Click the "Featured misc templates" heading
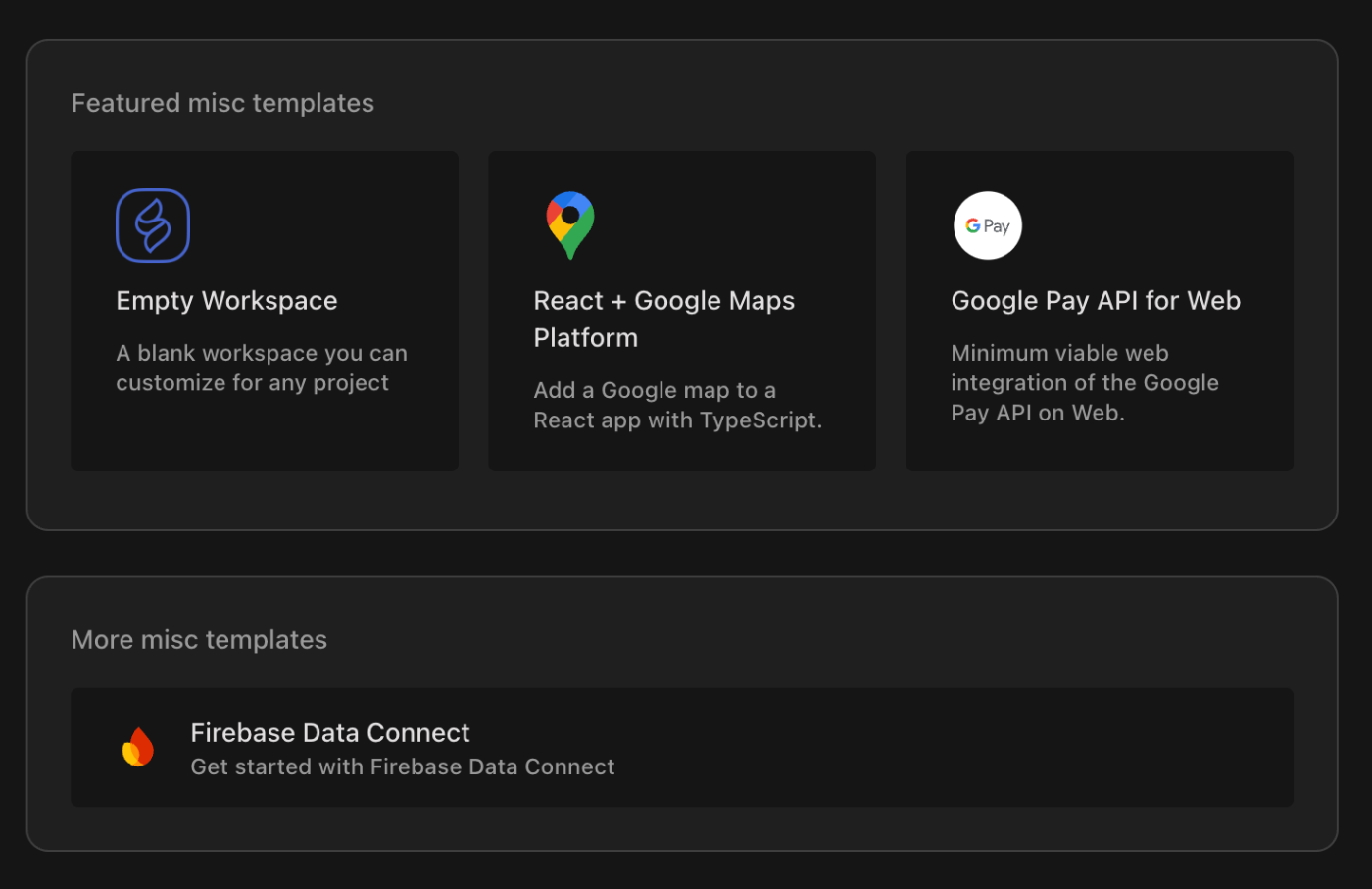1372x889 pixels. tap(222, 103)
